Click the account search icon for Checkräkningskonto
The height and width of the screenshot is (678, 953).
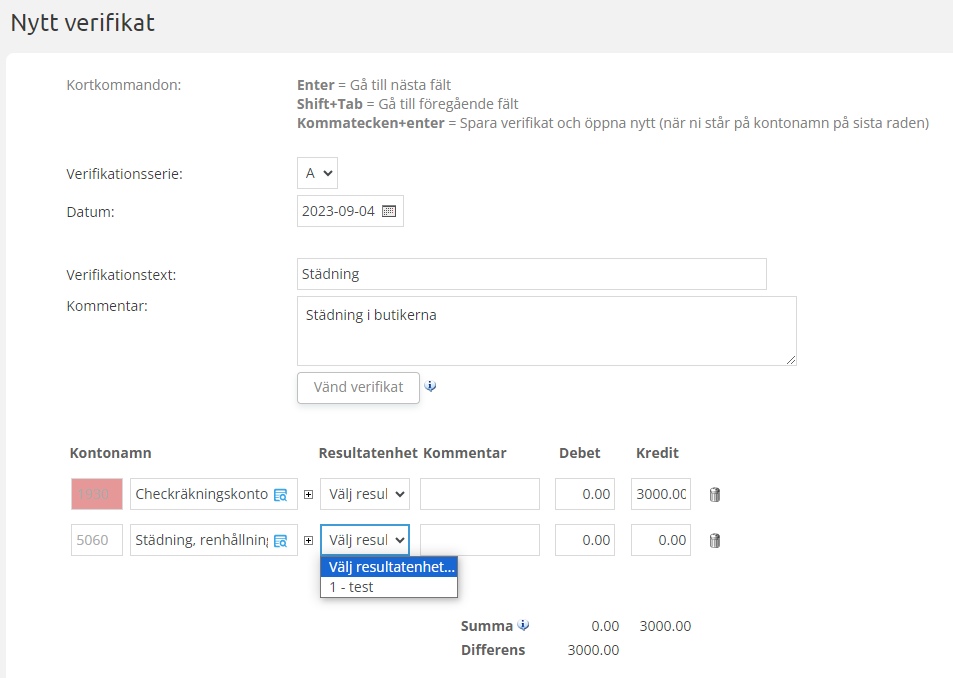pos(281,494)
